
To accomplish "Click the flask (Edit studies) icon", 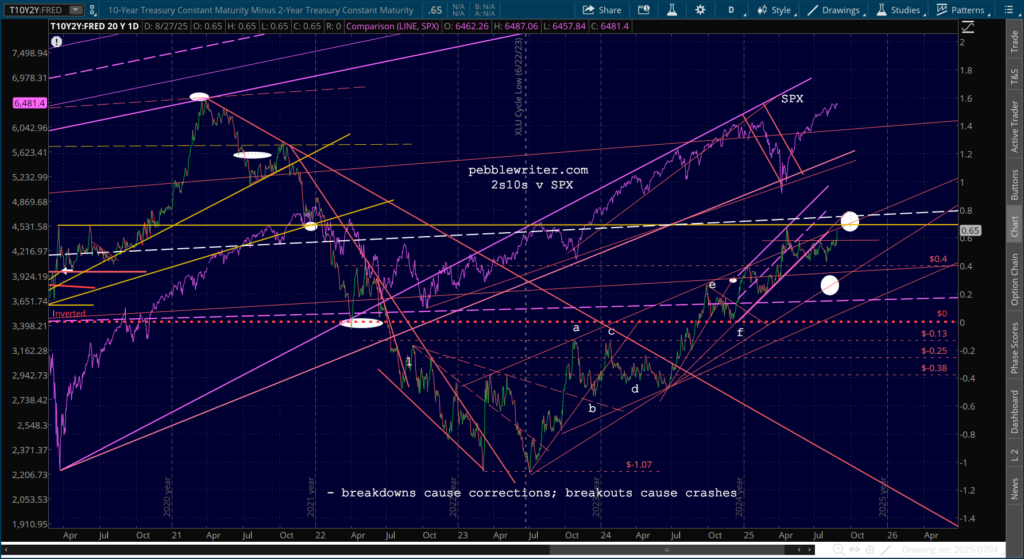I will click(671, 10).
